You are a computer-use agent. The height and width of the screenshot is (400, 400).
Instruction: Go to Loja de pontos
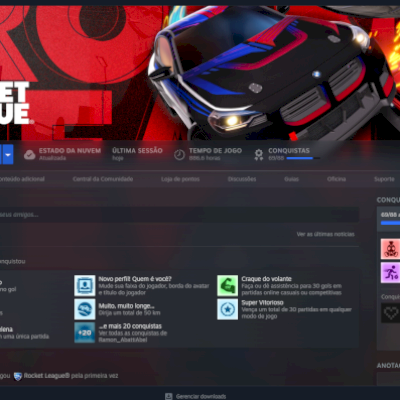point(180,179)
